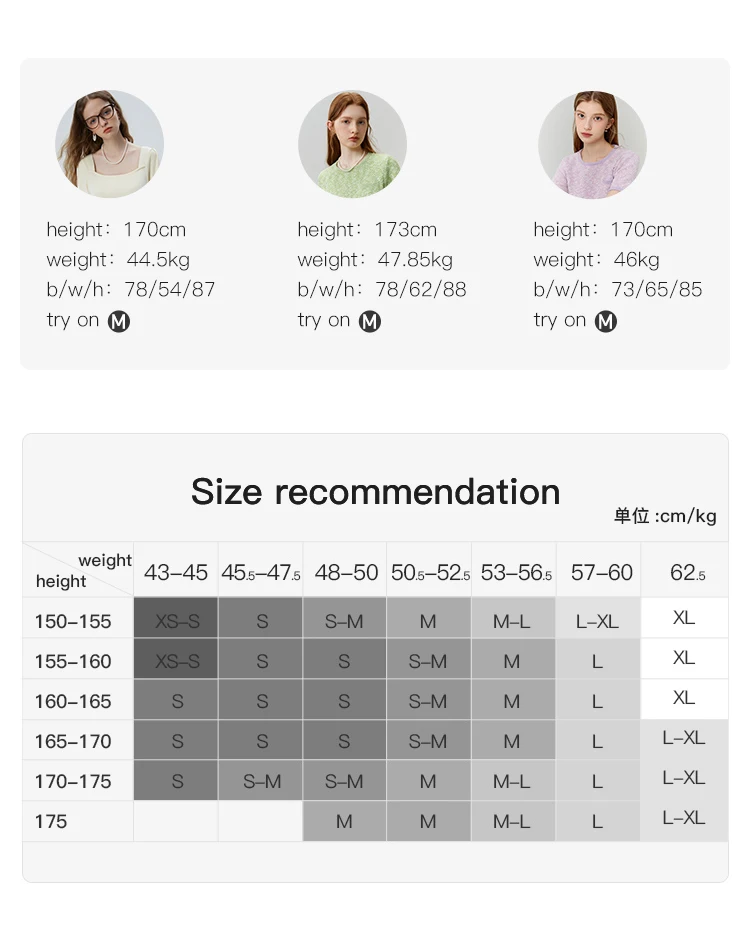Click the model photo in green top
Image resolution: width=750 pixels, height=943 pixels.
(x=352, y=144)
